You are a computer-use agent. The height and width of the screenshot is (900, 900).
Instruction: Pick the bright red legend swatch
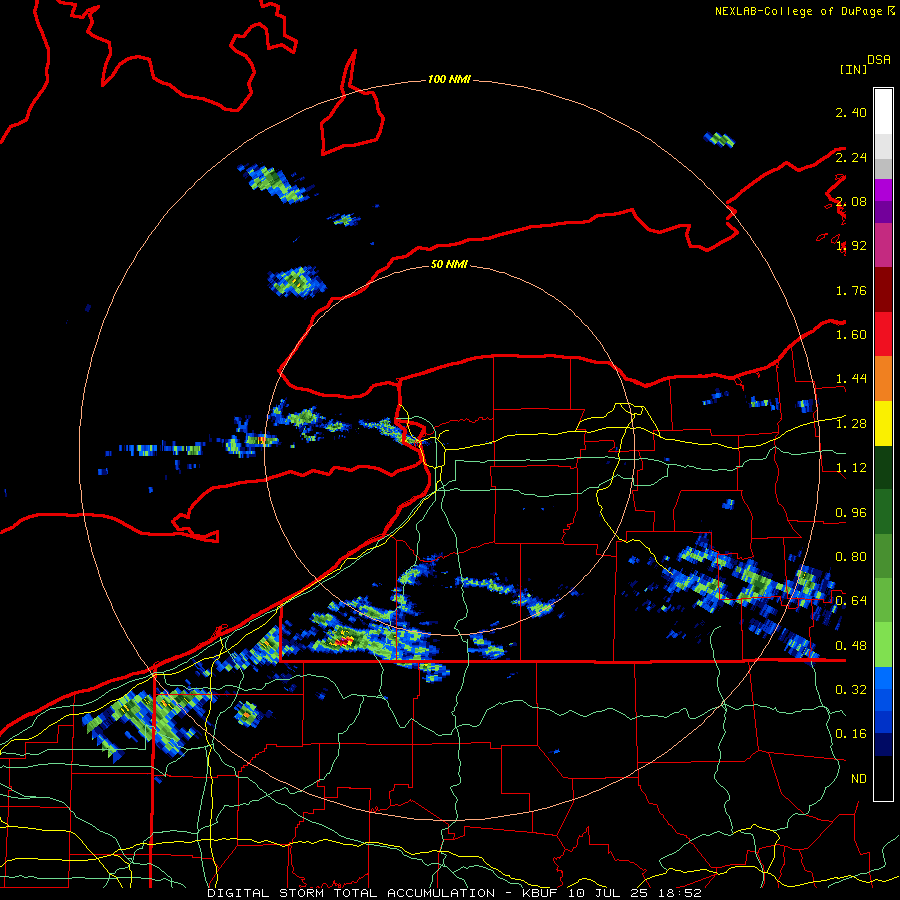pos(883,334)
